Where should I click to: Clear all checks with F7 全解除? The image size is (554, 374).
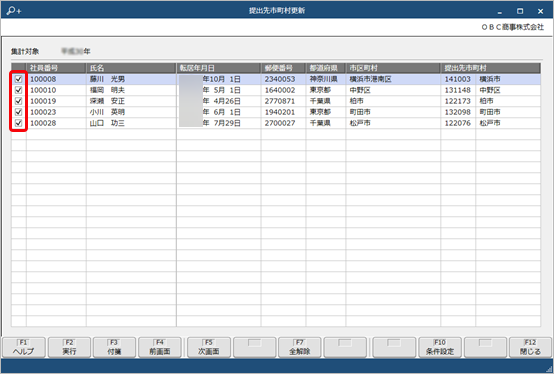click(300, 348)
